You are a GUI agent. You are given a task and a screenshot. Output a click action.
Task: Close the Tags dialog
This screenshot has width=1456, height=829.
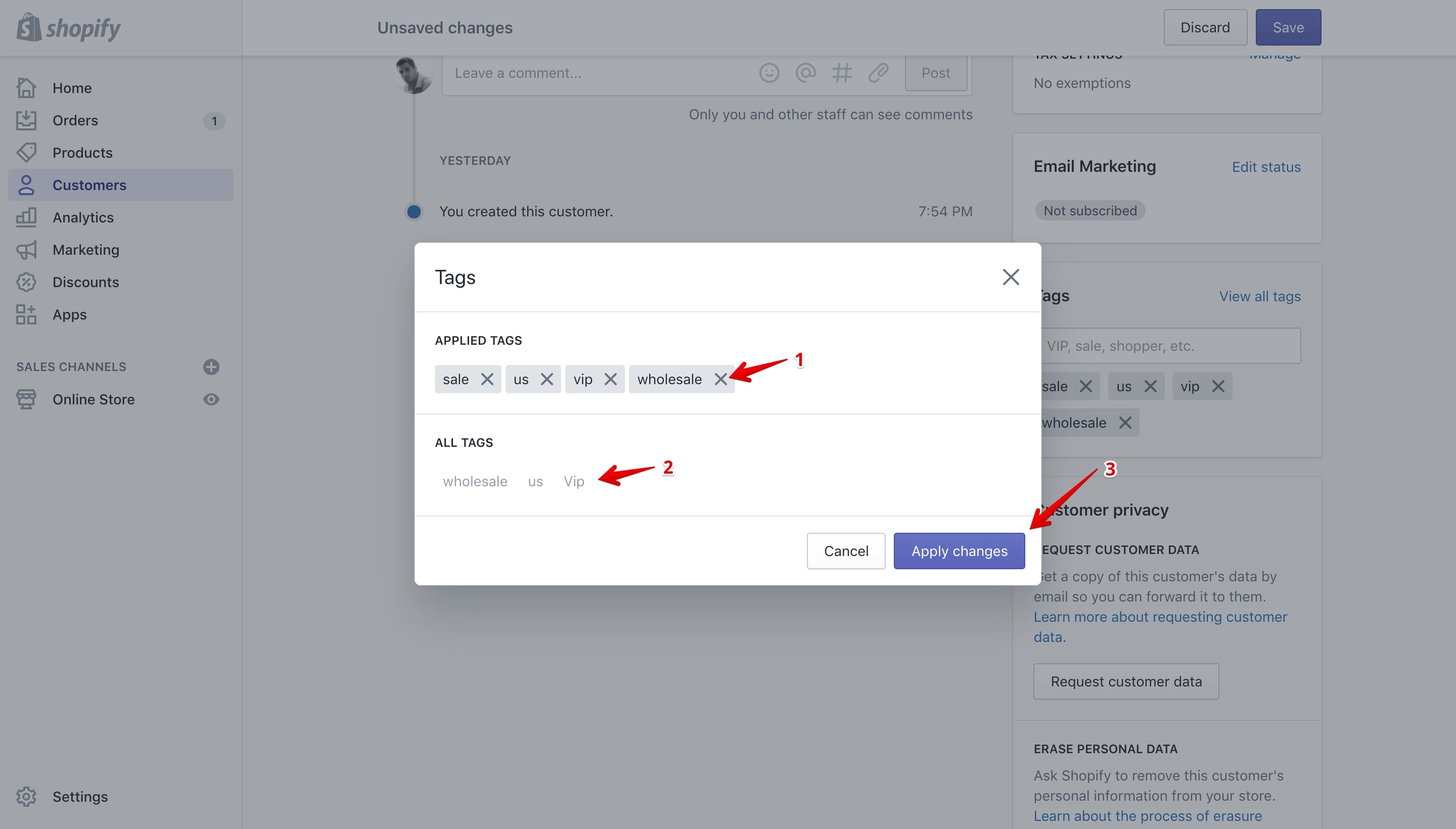pyautogui.click(x=1011, y=278)
